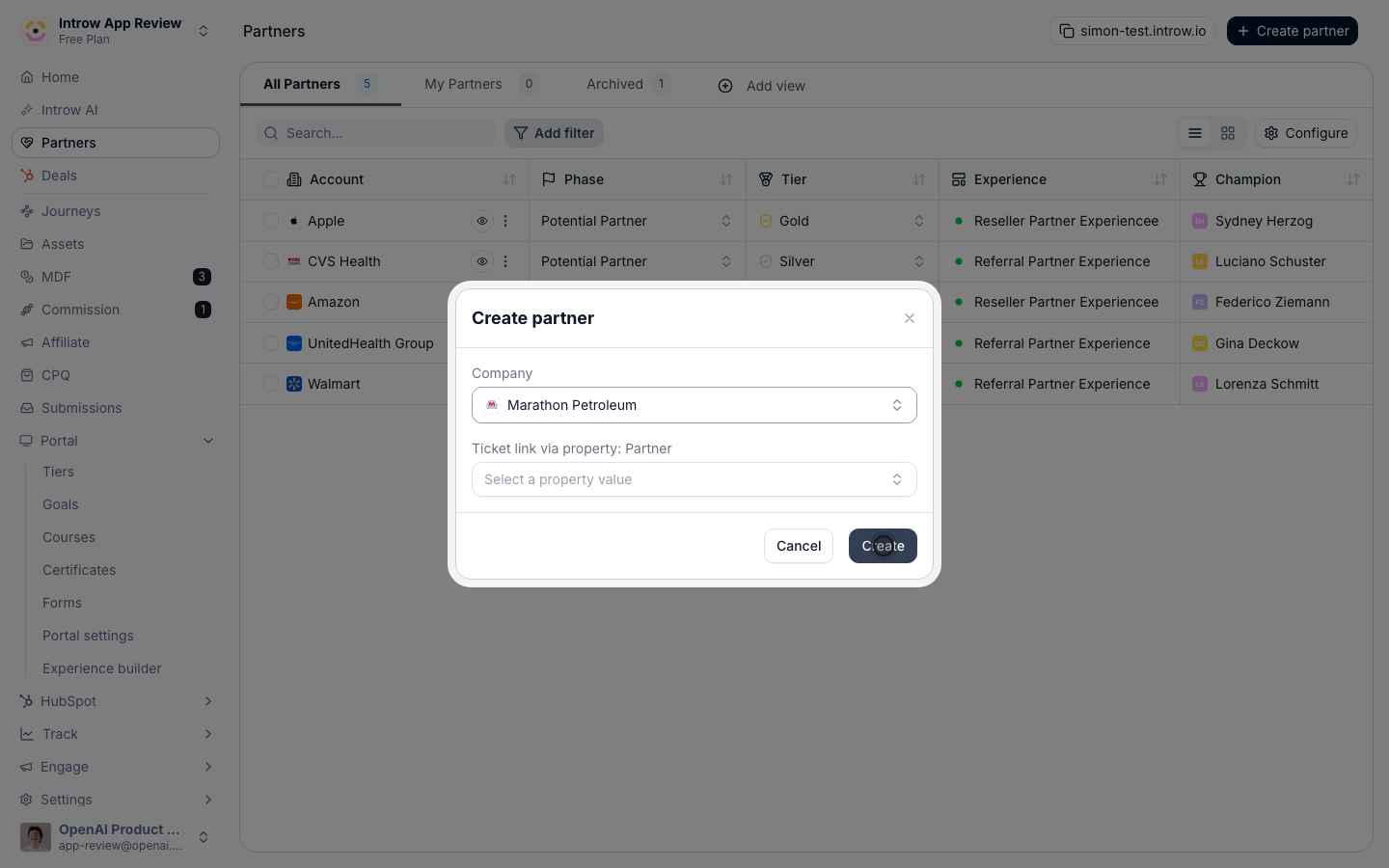Viewport: 1389px width, 868px height.
Task: Expand the HubSpot sidebar section
Action: (208, 701)
